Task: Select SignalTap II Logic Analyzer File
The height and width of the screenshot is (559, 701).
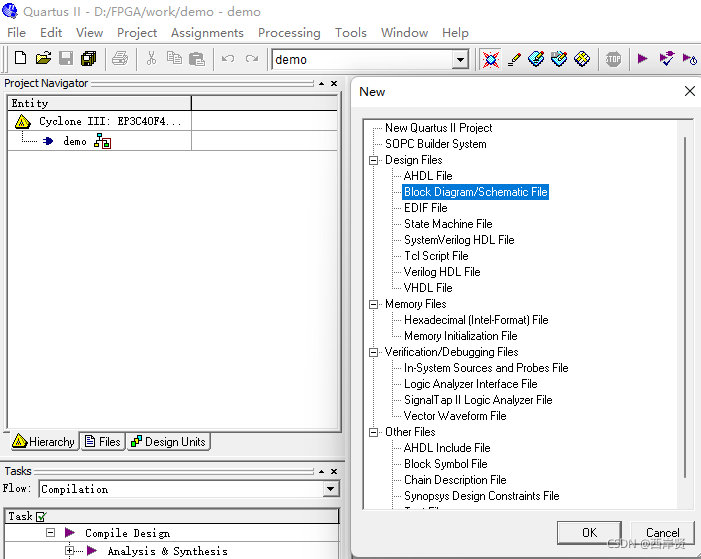Action: 478,400
